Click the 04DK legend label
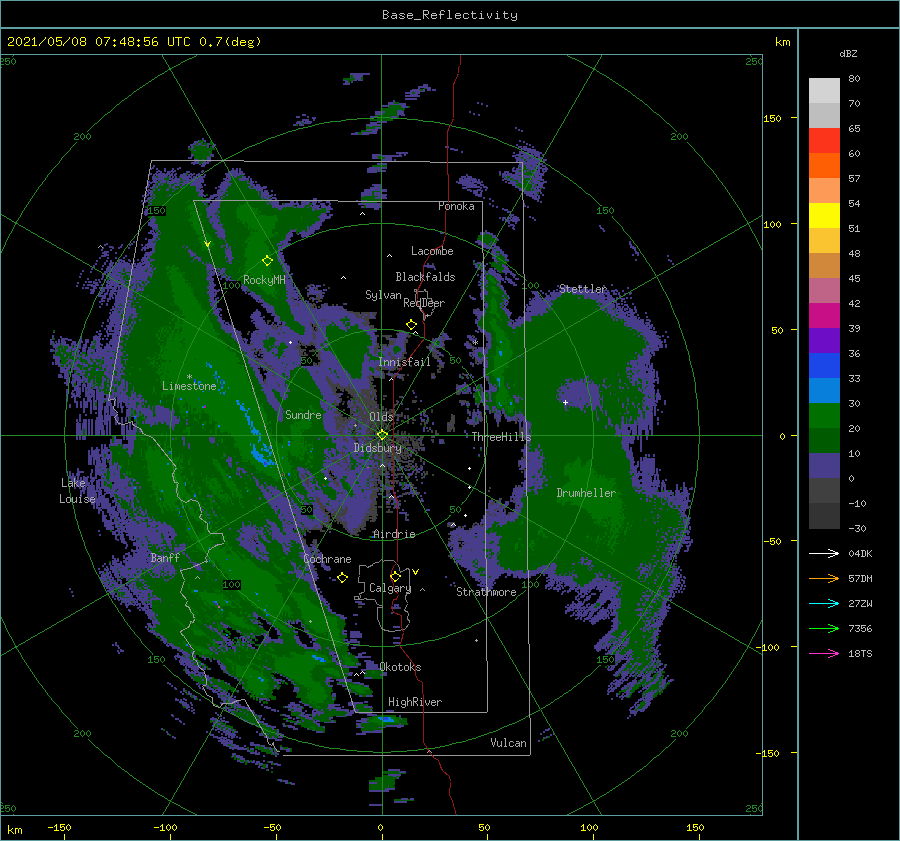Screen dimensions: 900x841 pyautogui.click(x=860, y=553)
